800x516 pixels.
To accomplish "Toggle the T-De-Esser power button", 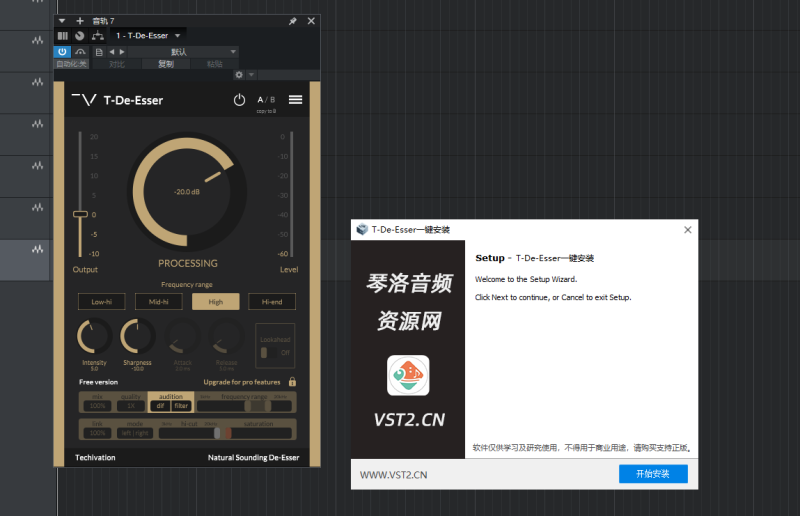I will point(239,100).
